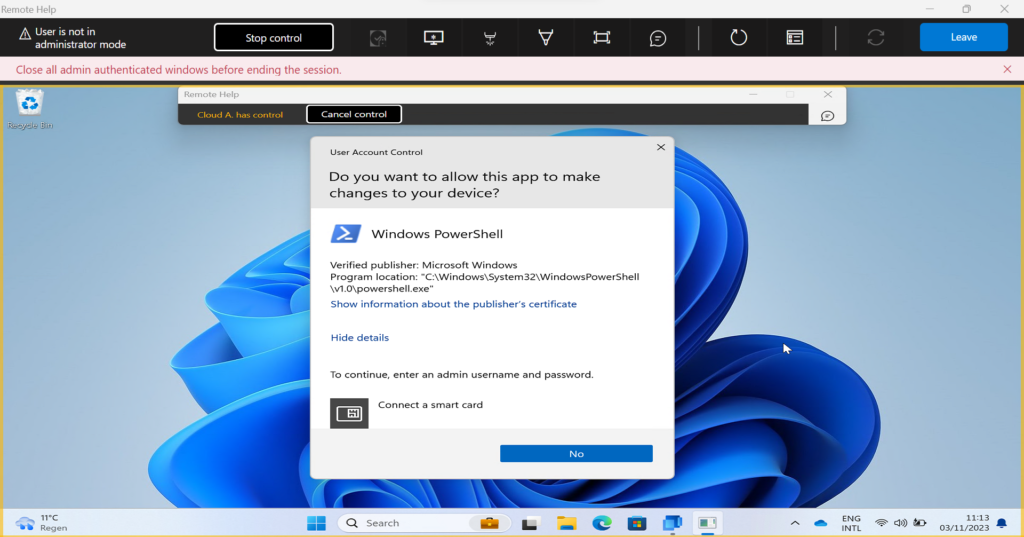Click the restart circular arrow icon
The width and height of the screenshot is (1024, 537).
(739, 37)
